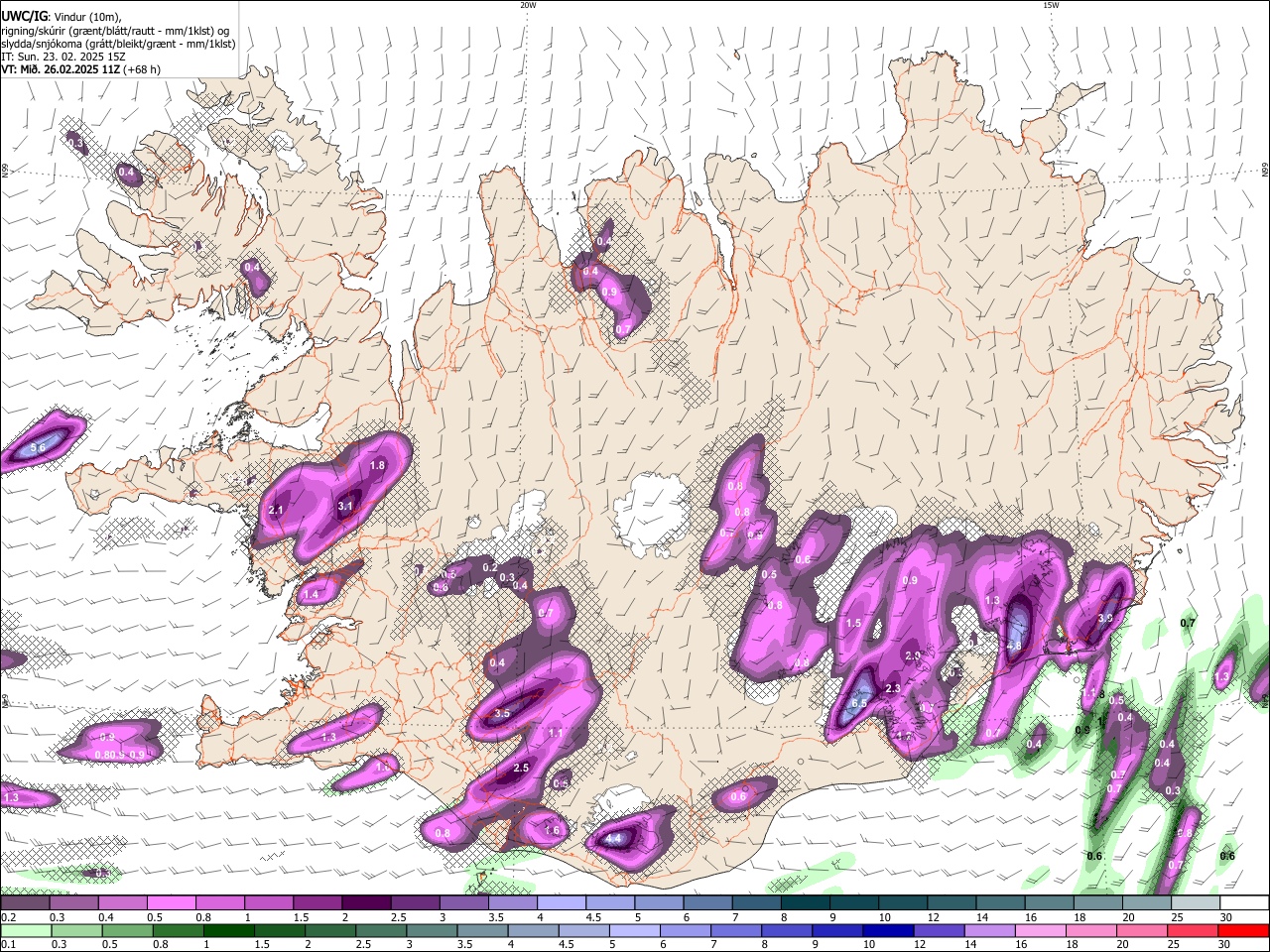1270x952 pixels.
Task: Click the 6.5 value in the blue southeast cell
Action: pos(859,704)
